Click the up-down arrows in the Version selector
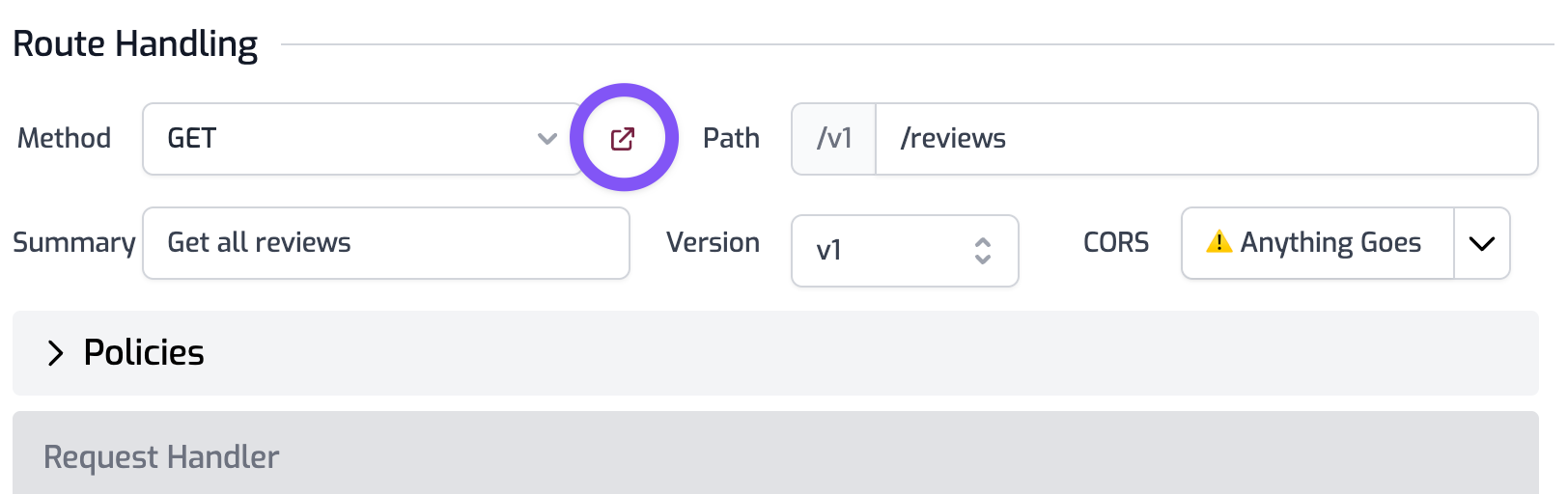This screenshot has width=1568, height=494. 983,251
